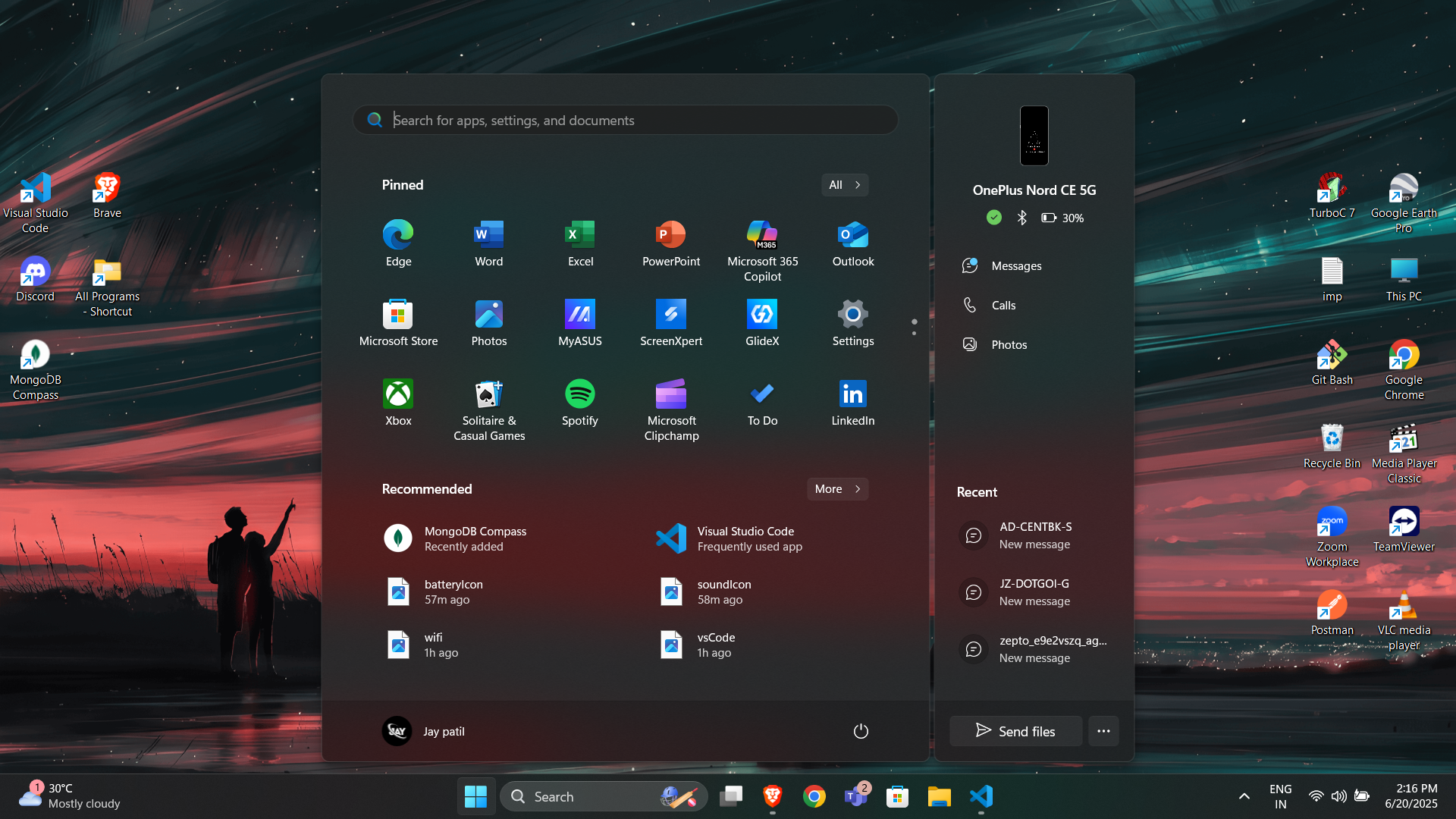Open Microsoft Store pinned app
The height and width of the screenshot is (819, 1456).
pos(398,323)
